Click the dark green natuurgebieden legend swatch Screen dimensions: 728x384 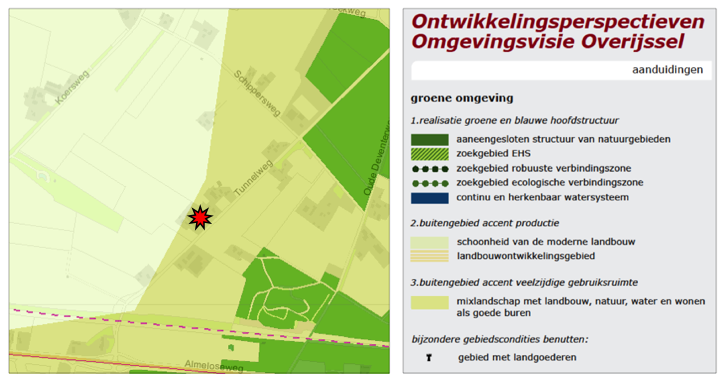429,139
